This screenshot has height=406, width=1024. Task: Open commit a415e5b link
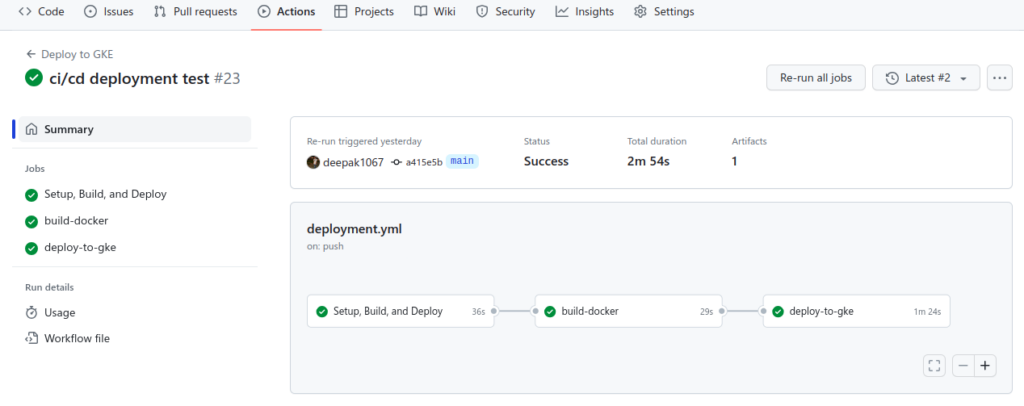pyautogui.click(x=423, y=162)
